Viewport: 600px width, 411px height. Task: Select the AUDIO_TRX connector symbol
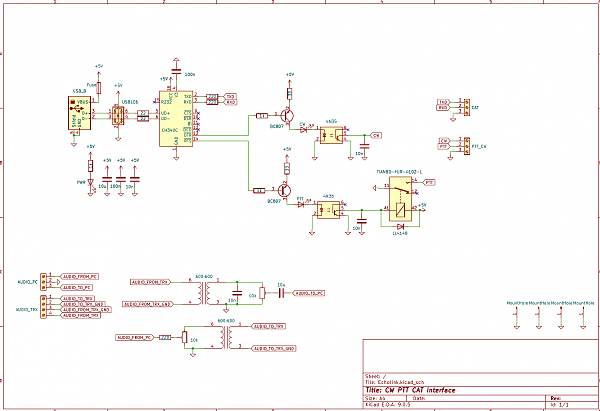[x=43, y=307]
